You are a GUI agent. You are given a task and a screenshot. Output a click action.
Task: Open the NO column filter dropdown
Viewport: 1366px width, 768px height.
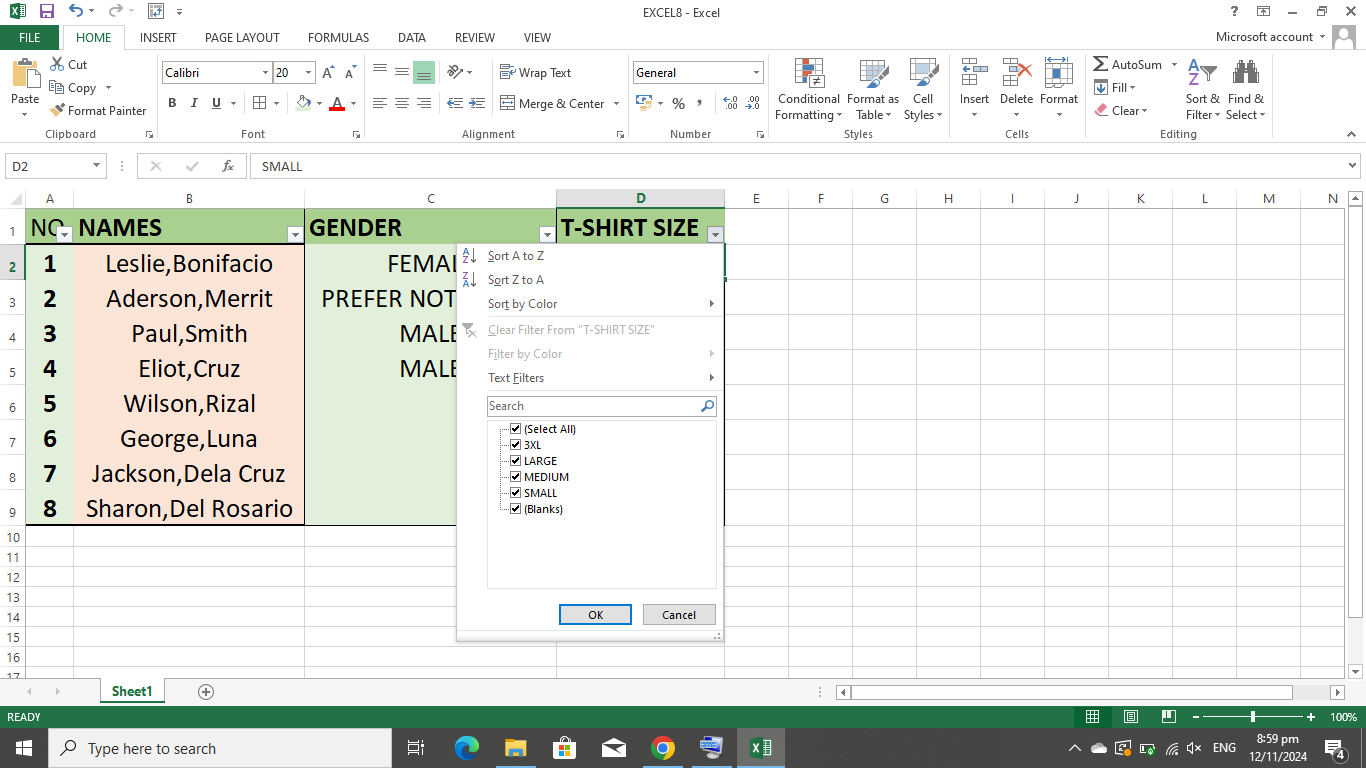coord(64,235)
